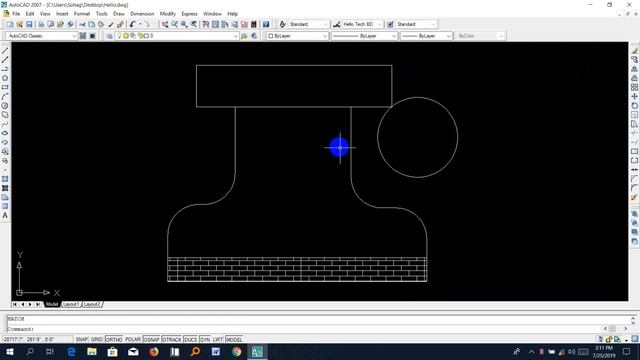Click the Workspace settings icon
640x360 pixels.
(x=83, y=36)
